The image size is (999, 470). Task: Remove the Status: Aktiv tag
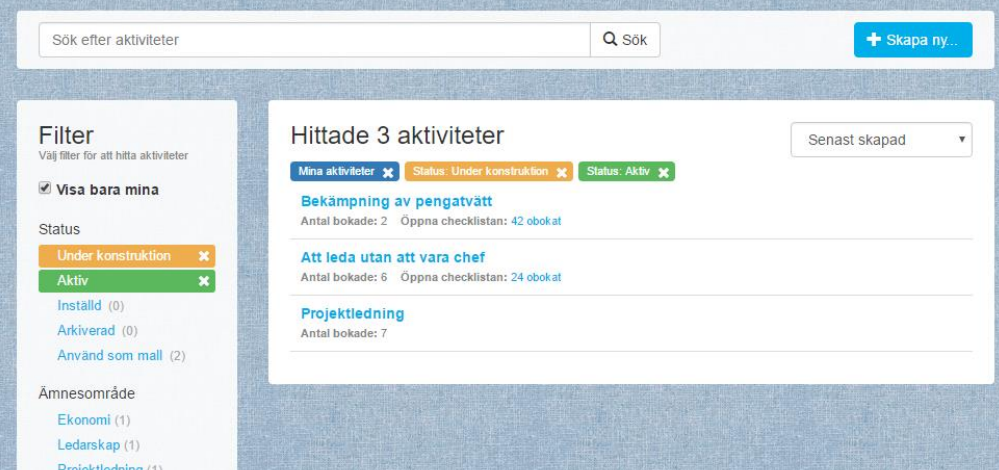663,173
